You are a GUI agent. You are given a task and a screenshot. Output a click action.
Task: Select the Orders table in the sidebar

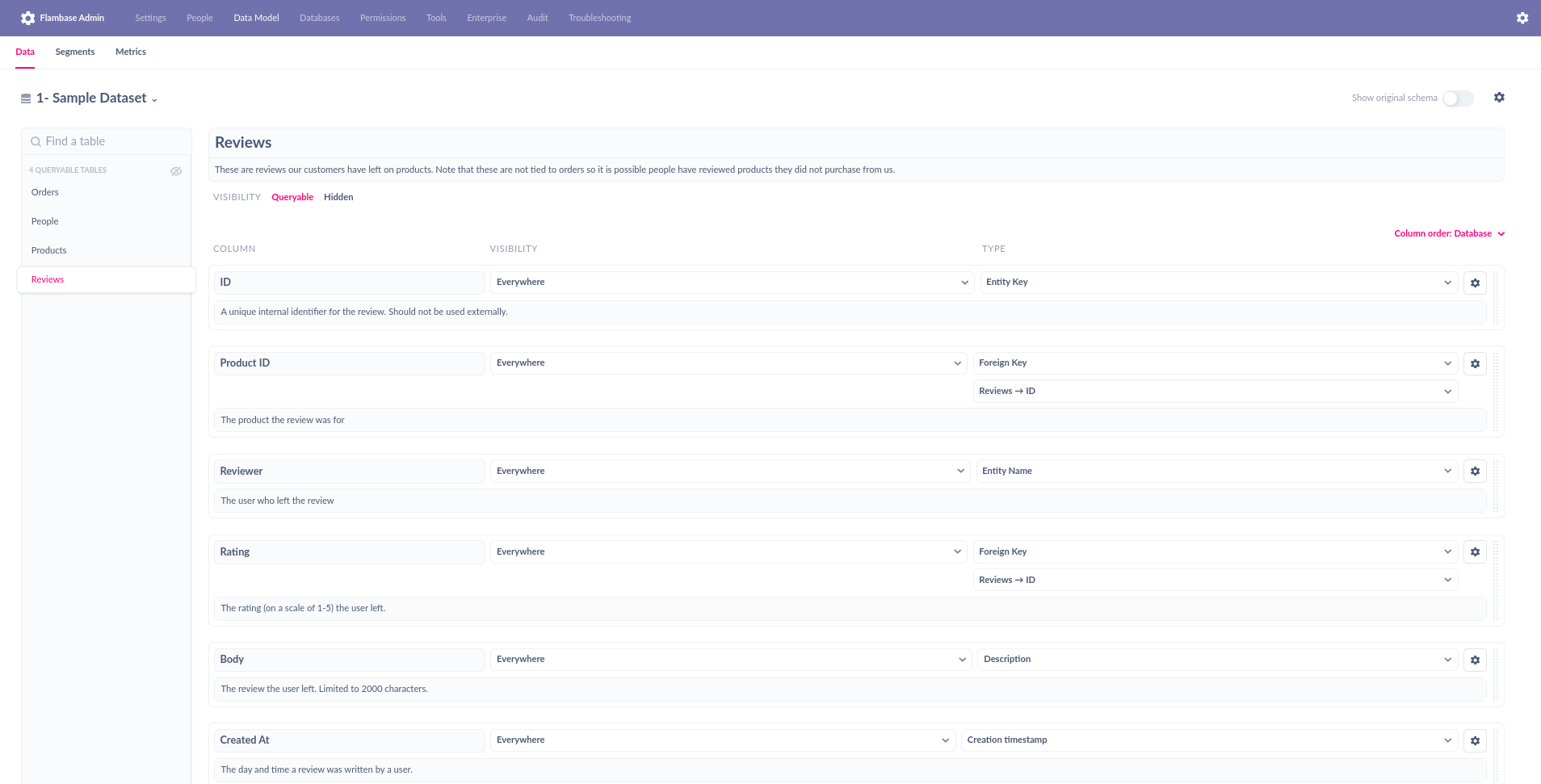44,192
